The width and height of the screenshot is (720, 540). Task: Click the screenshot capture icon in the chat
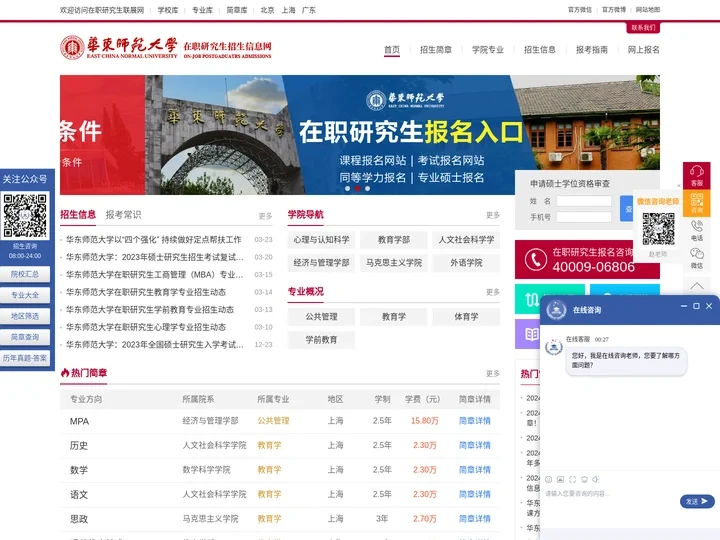click(x=572, y=479)
